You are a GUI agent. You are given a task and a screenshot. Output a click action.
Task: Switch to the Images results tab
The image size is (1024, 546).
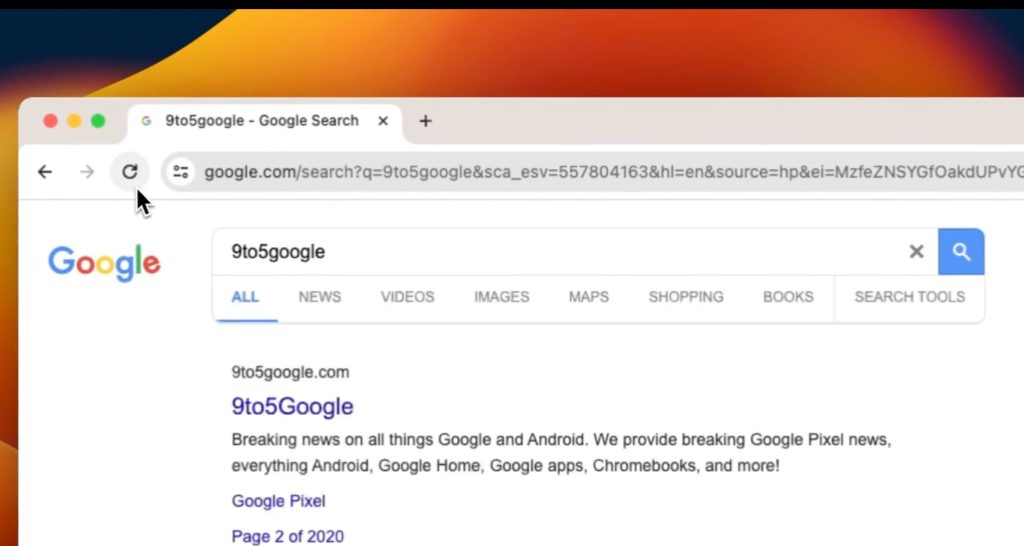pyautogui.click(x=501, y=297)
